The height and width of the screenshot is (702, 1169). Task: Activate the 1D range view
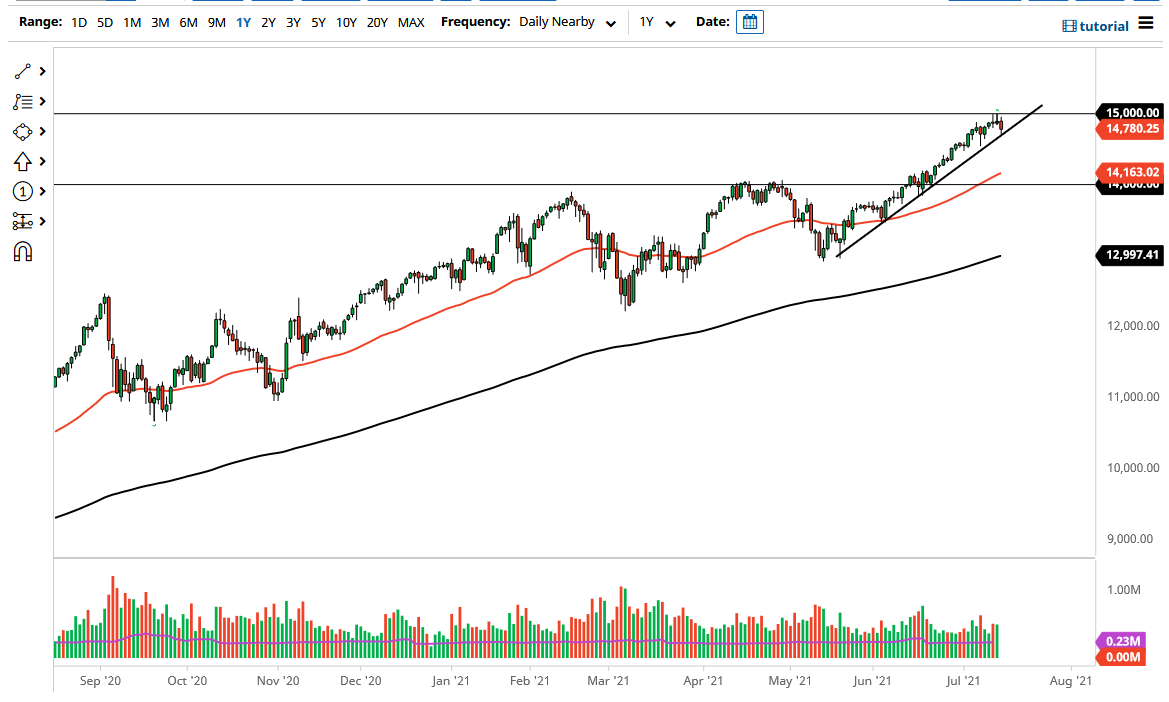(x=78, y=21)
